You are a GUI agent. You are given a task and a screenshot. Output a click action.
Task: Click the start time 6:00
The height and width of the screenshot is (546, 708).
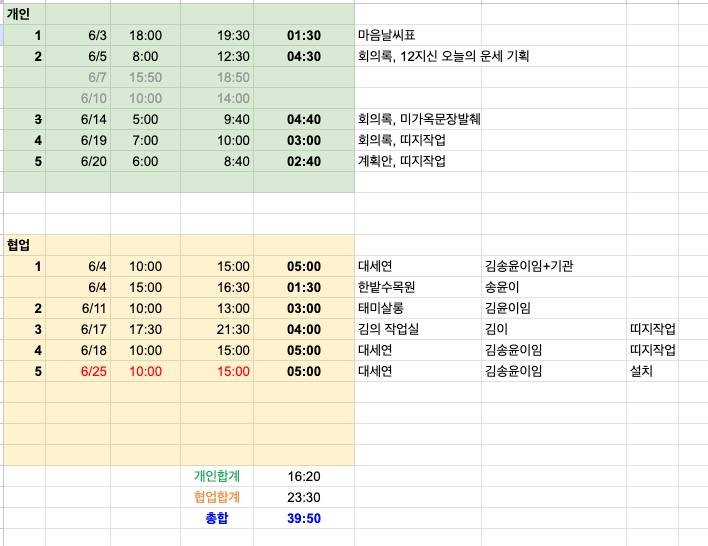tap(145, 161)
